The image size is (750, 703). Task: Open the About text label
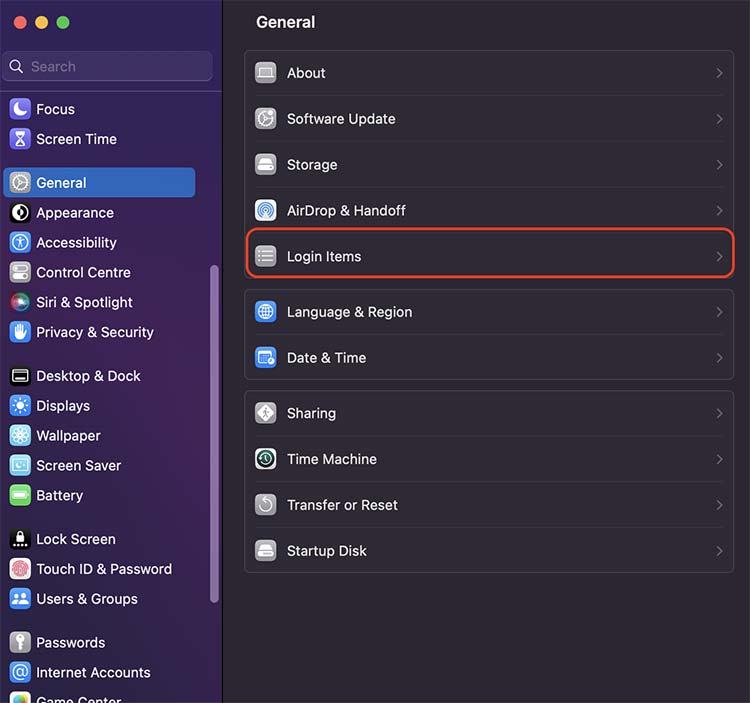point(306,73)
